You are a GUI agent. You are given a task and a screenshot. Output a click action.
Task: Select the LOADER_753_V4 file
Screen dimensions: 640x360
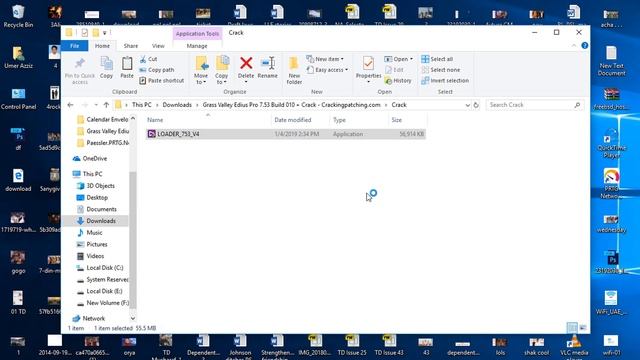(285, 134)
